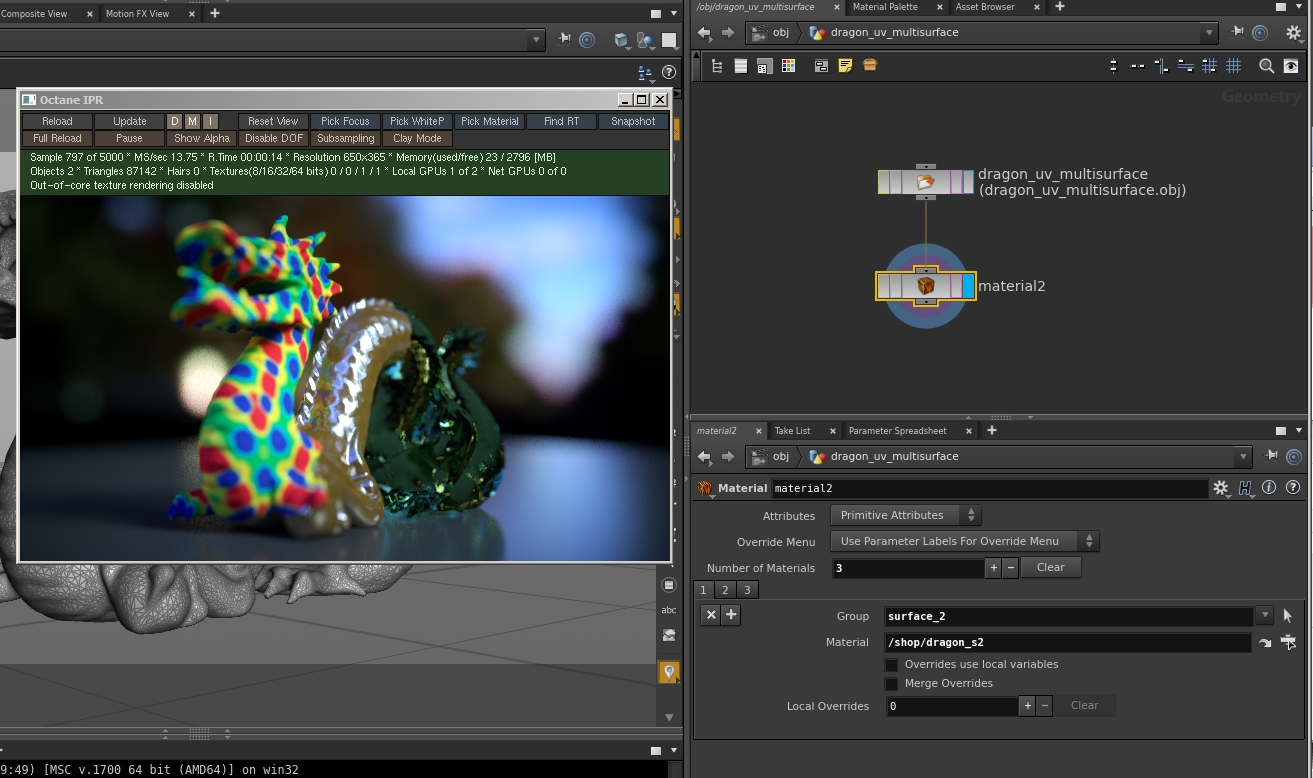The width and height of the screenshot is (1313, 778).
Task: Toggle the D mode in Octane IPR
Action: (174, 121)
